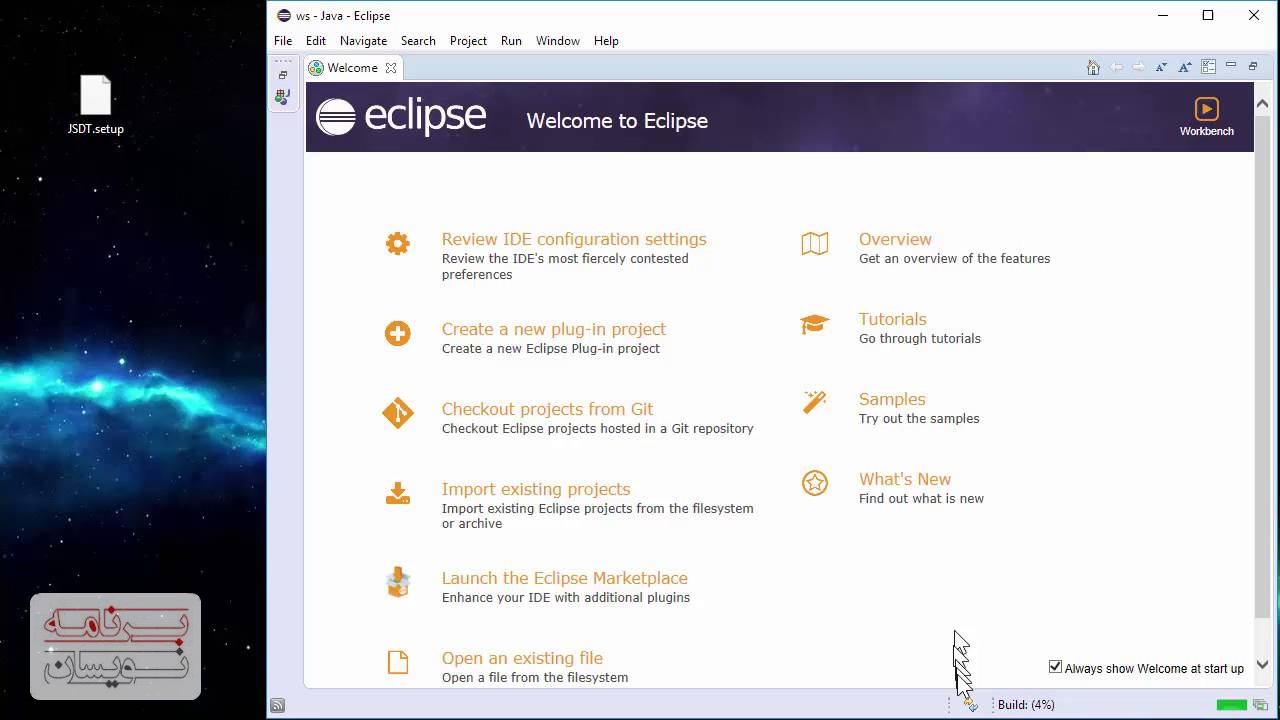Click the graduation cap Tutorials icon
The width and height of the screenshot is (1280, 720).
coord(815,324)
